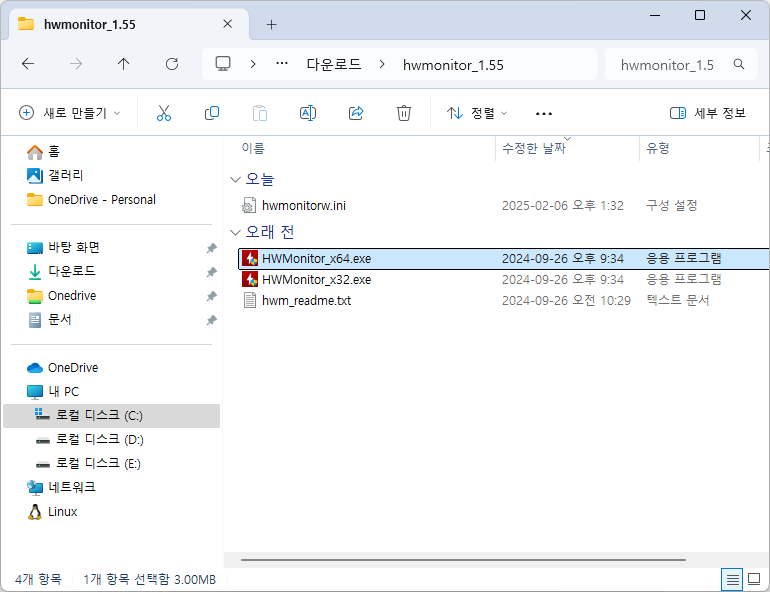
Task: Click hwmonitor_1.55 in the address bar
Action: click(x=453, y=65)
